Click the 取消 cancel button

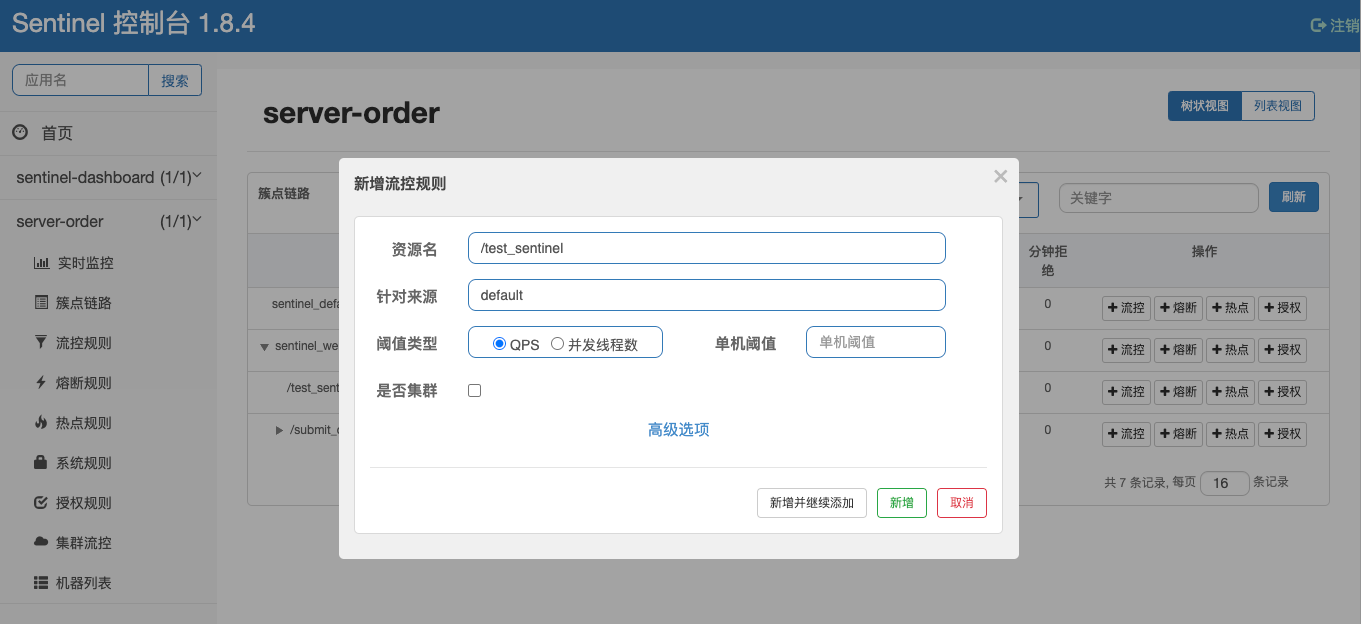point(962,503)
